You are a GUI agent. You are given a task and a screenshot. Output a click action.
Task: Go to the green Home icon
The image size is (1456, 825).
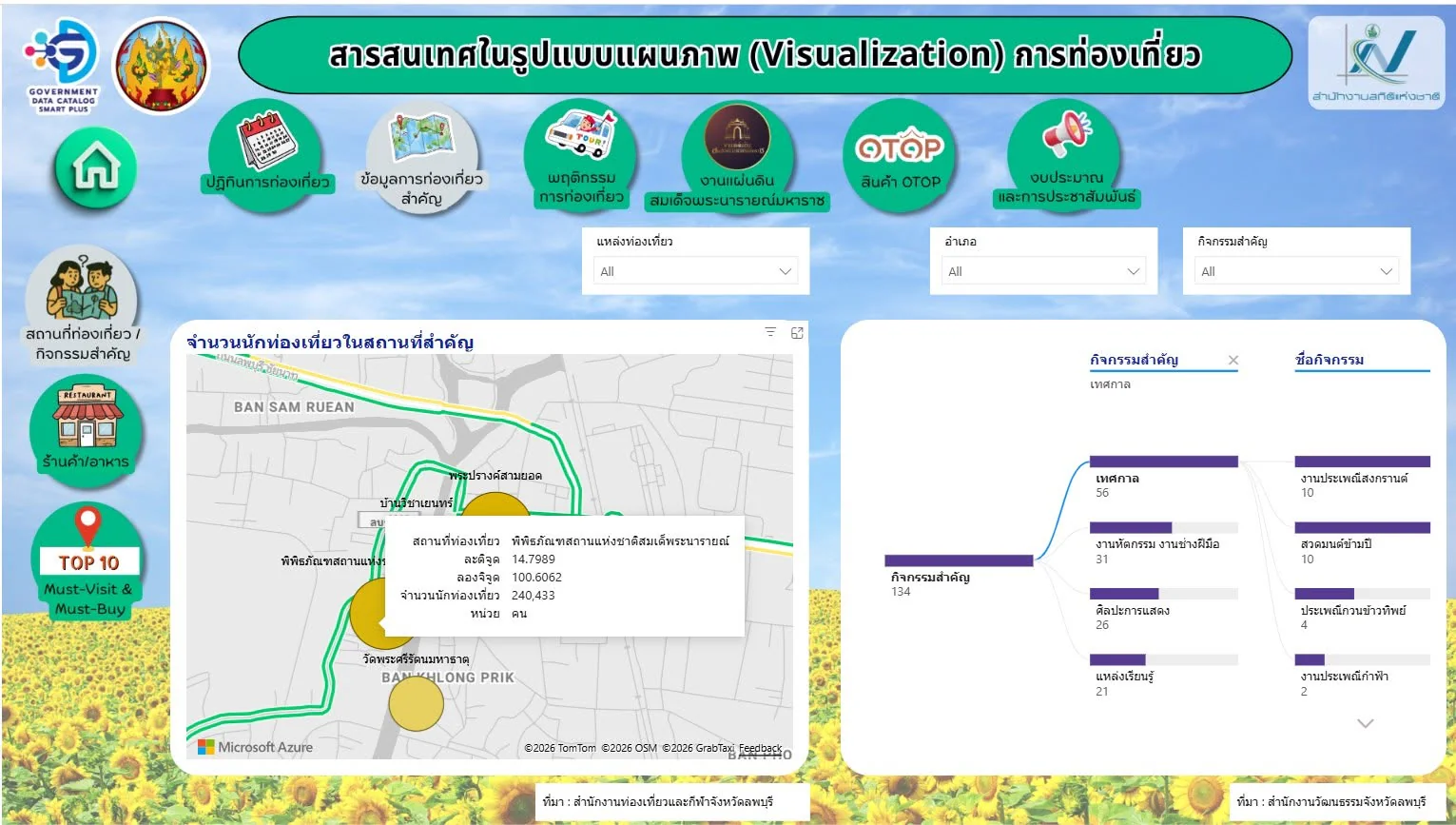(96, 168)
